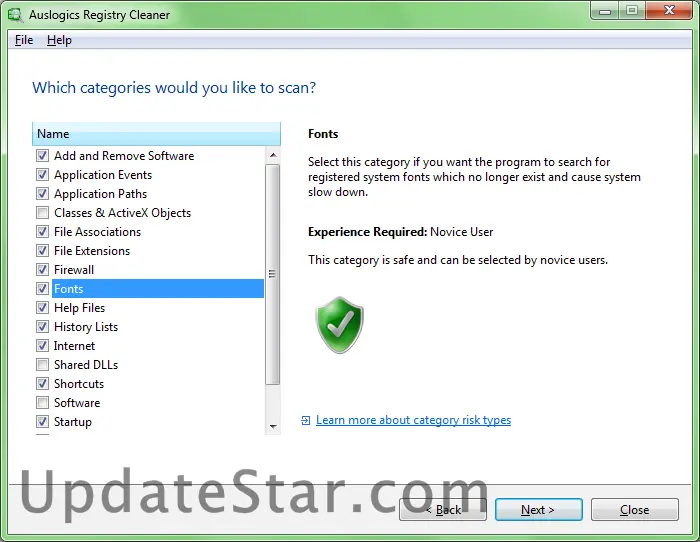Toggle the Fonts checkbox

[x=42, y=289]
